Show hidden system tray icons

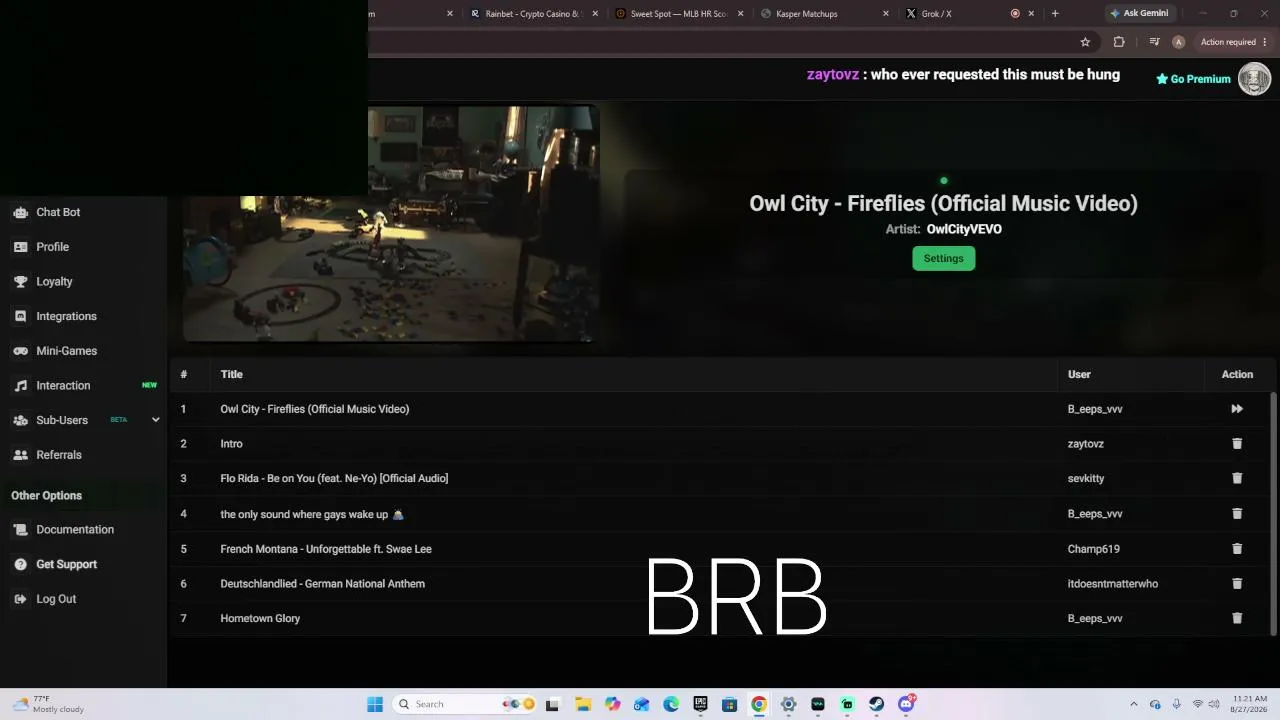tap(1133, 704)
